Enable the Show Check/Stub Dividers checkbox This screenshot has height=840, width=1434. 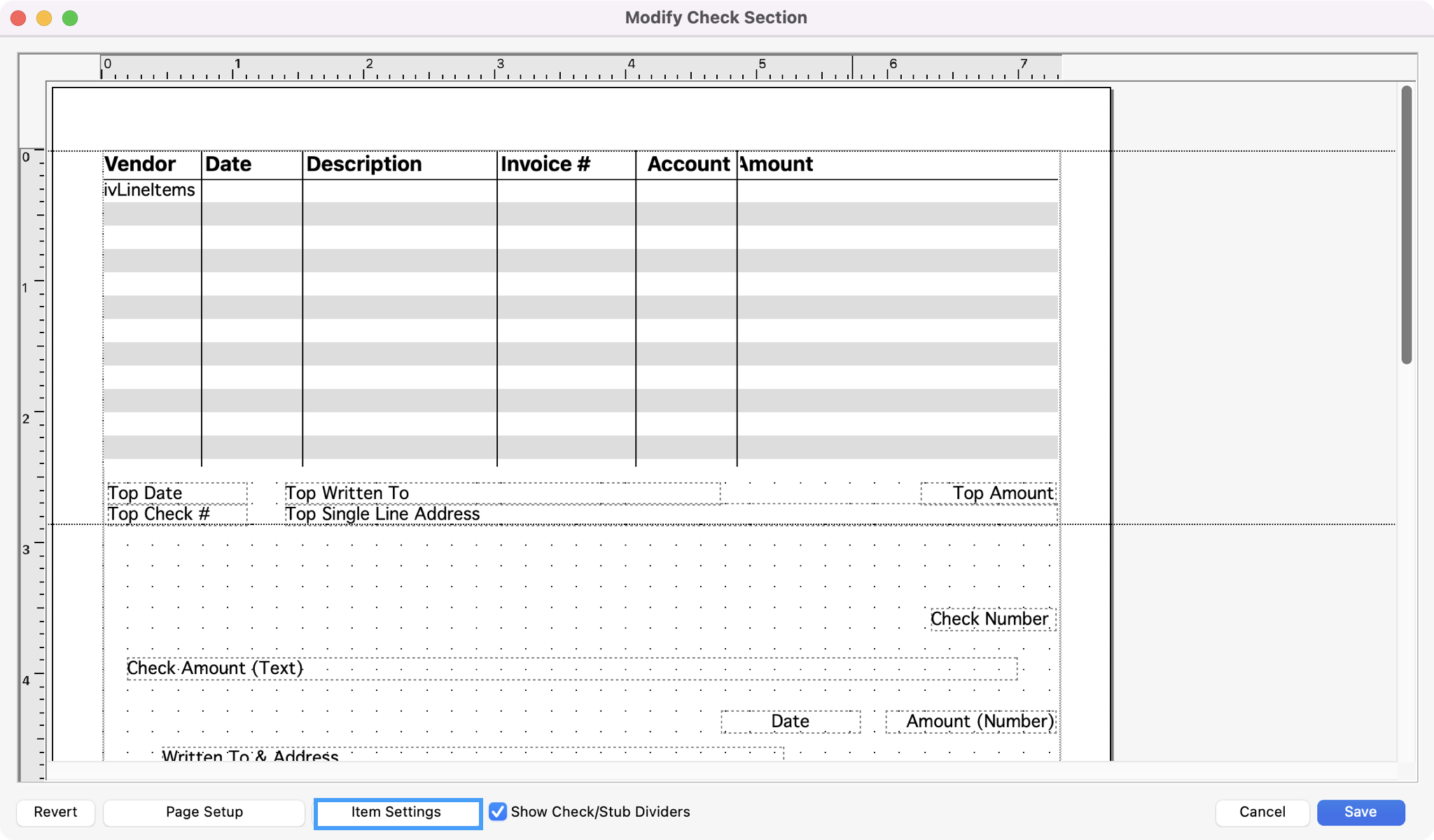[x=498, y=812]
